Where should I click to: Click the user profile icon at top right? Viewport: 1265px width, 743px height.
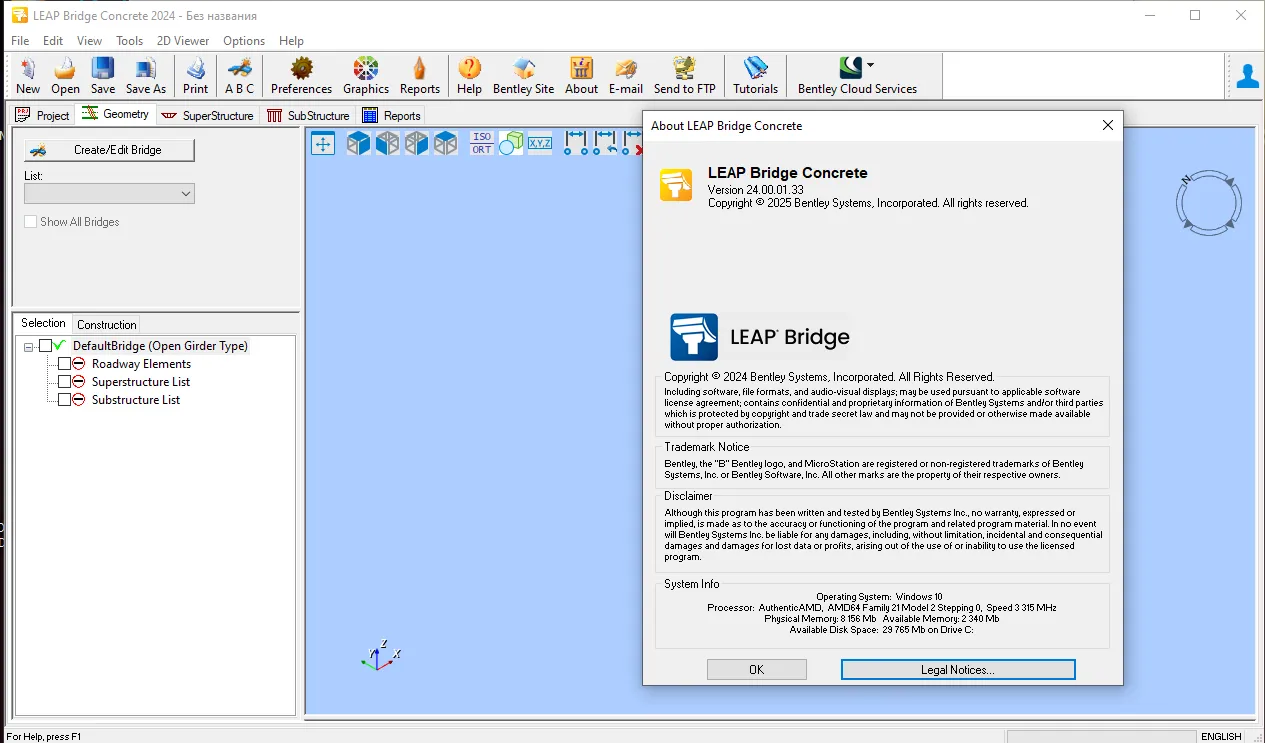1247,76
